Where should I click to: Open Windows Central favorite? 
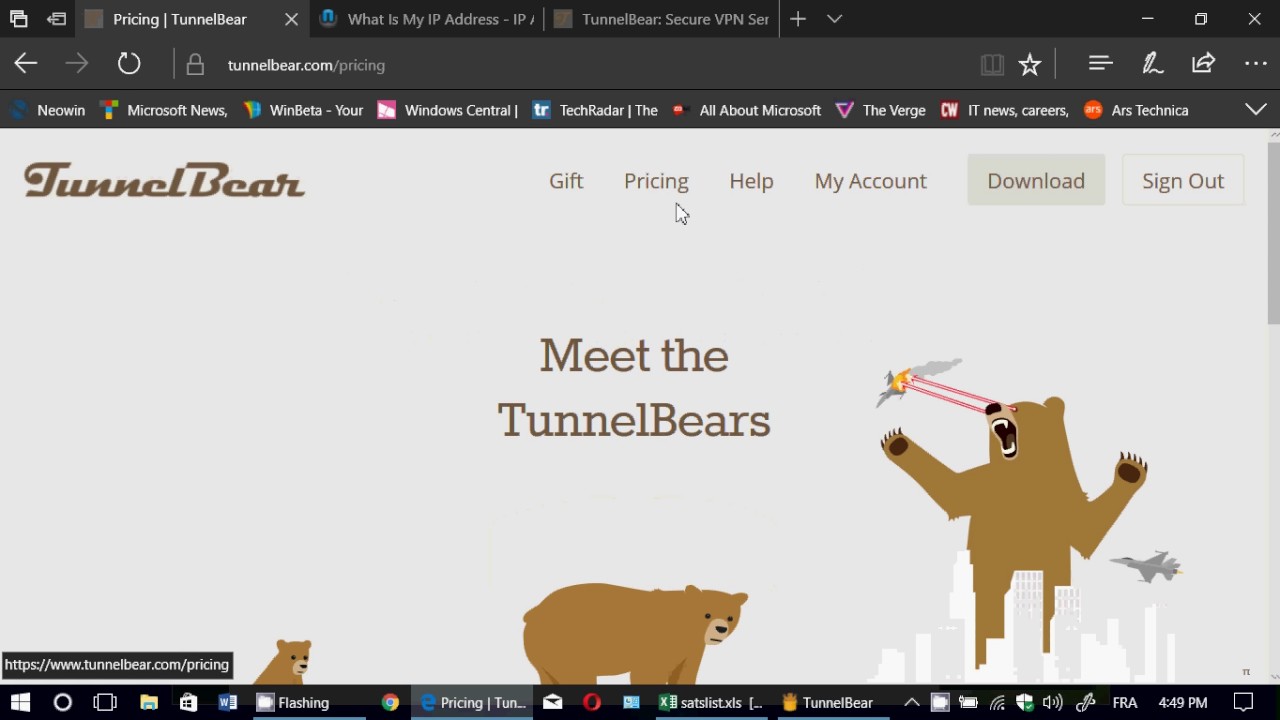click(447, 110)
